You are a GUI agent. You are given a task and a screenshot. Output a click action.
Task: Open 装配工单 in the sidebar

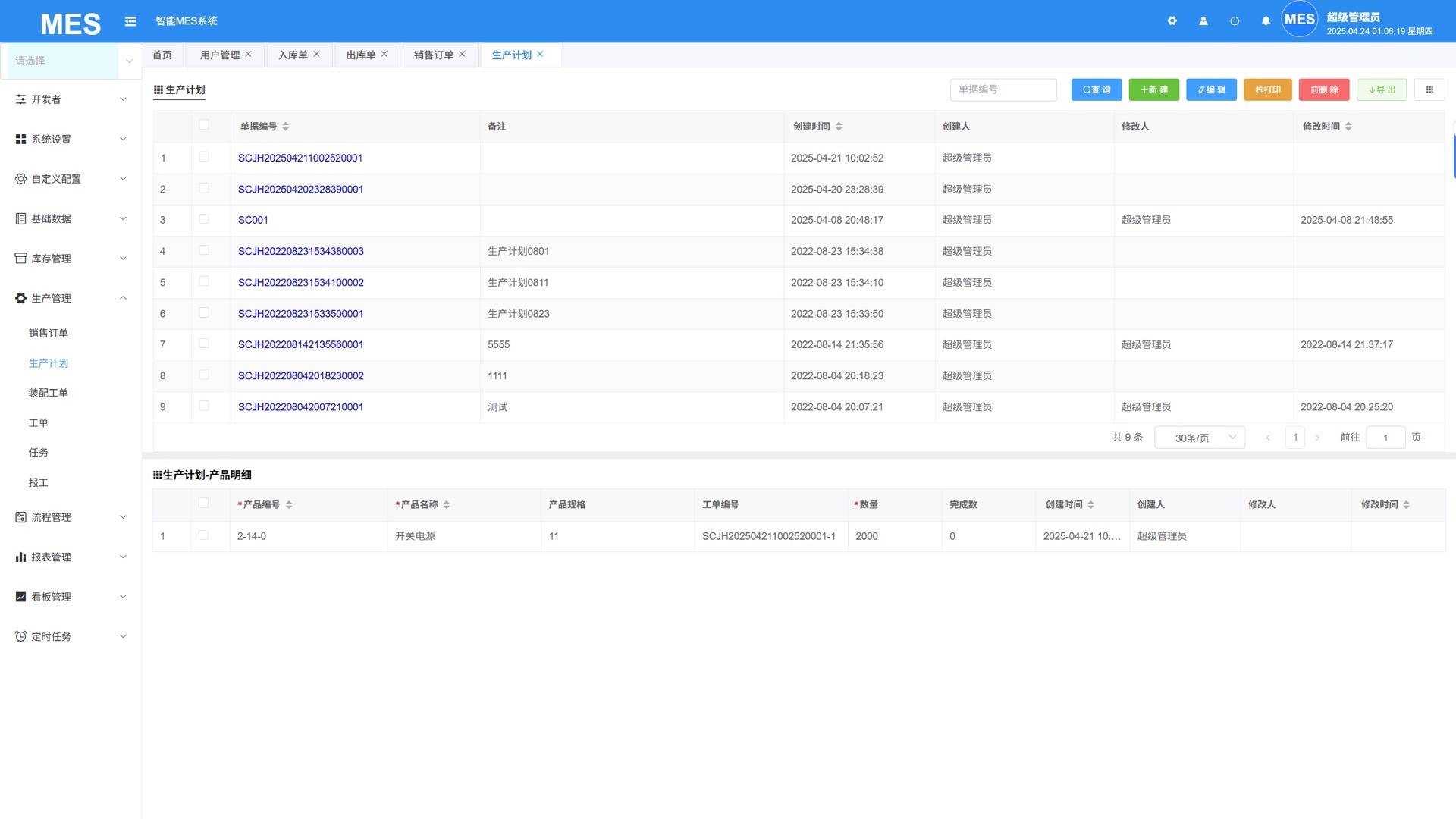(x=48, y=393)
